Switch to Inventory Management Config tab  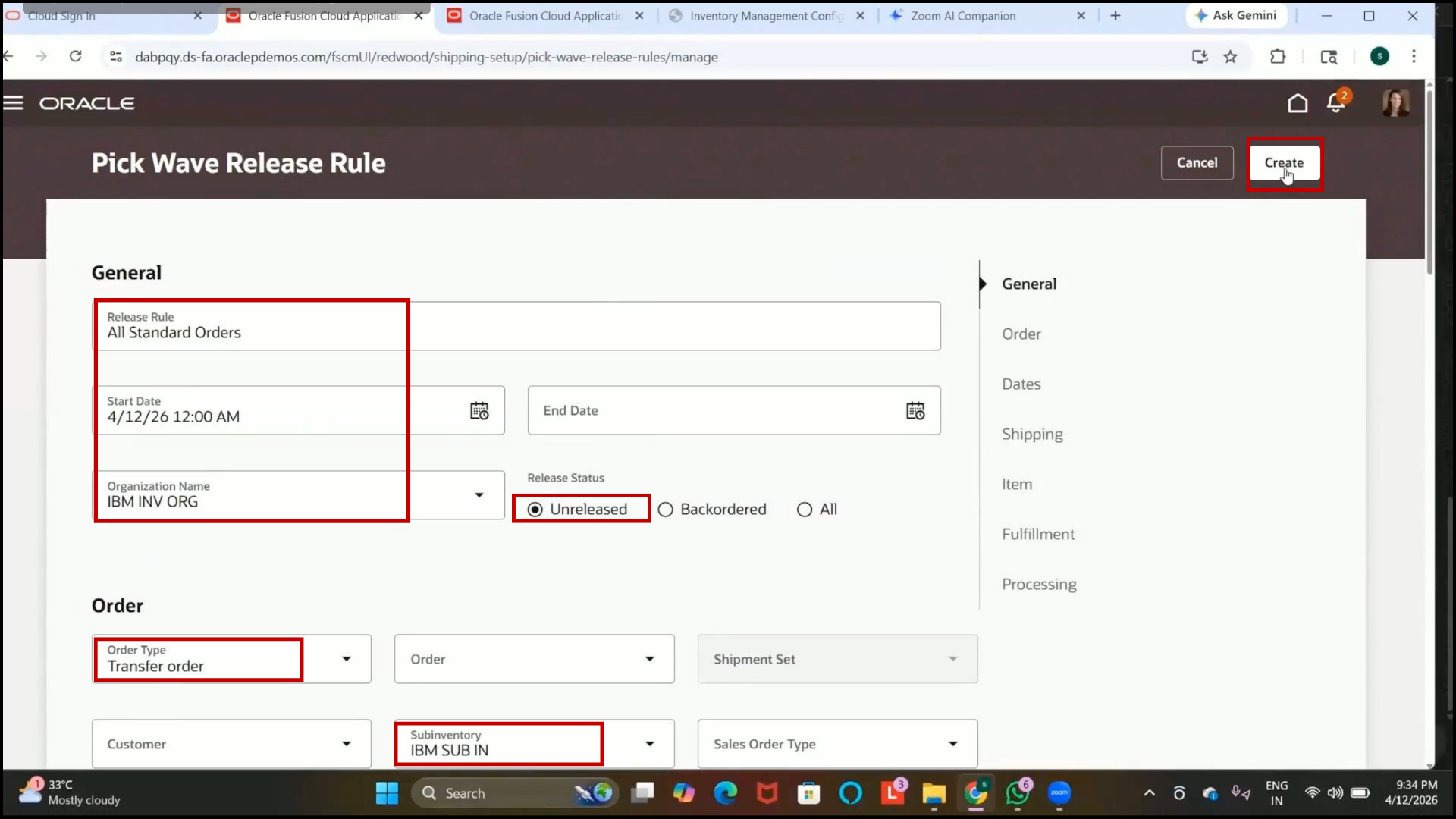pyautogui.click(x=766, y=16)
